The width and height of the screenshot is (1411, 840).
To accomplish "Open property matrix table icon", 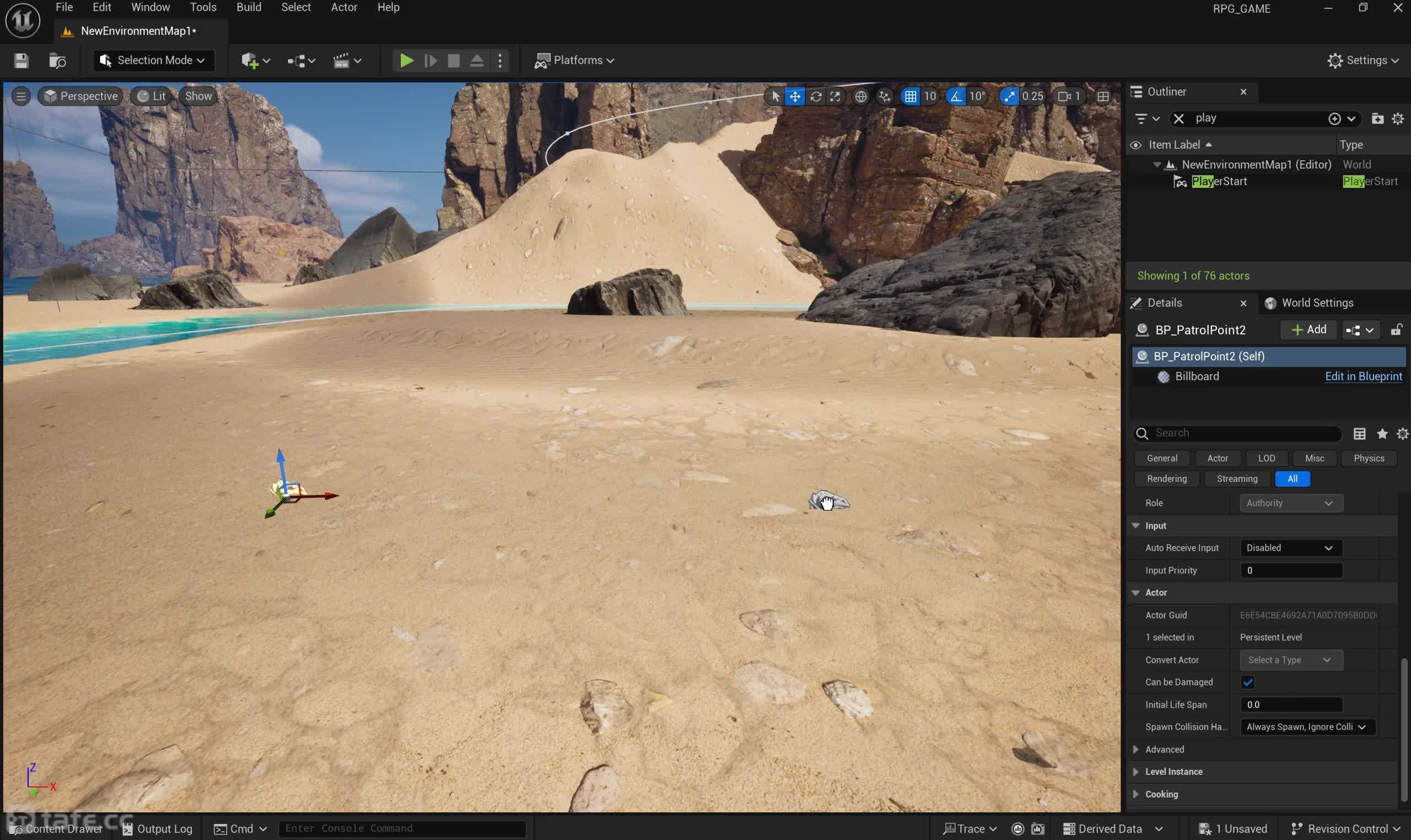I will click(1359, 434).
